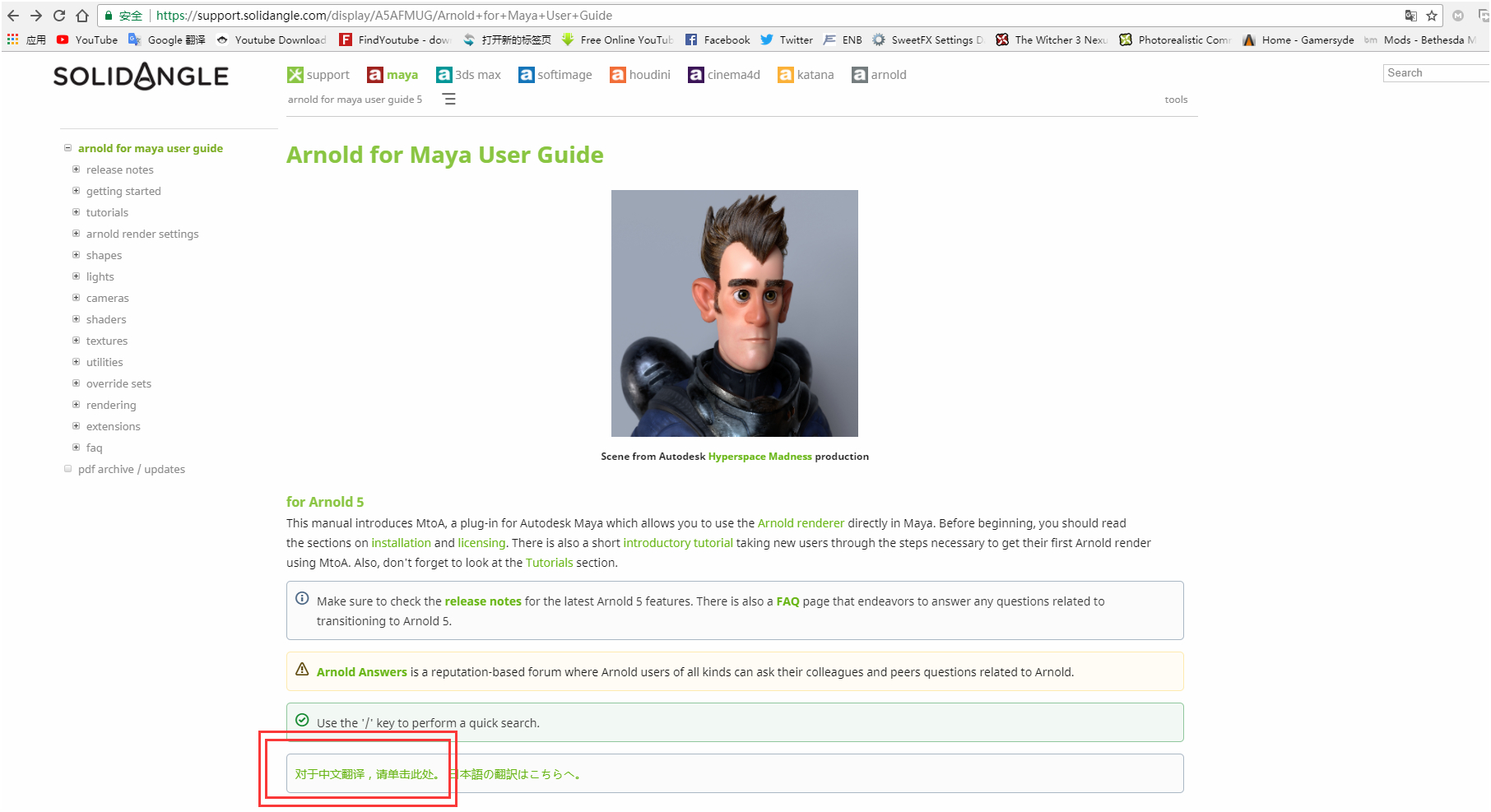Open the browser home page icon
The width and height of the screenshot is (1491, 812).
point(82,16)
